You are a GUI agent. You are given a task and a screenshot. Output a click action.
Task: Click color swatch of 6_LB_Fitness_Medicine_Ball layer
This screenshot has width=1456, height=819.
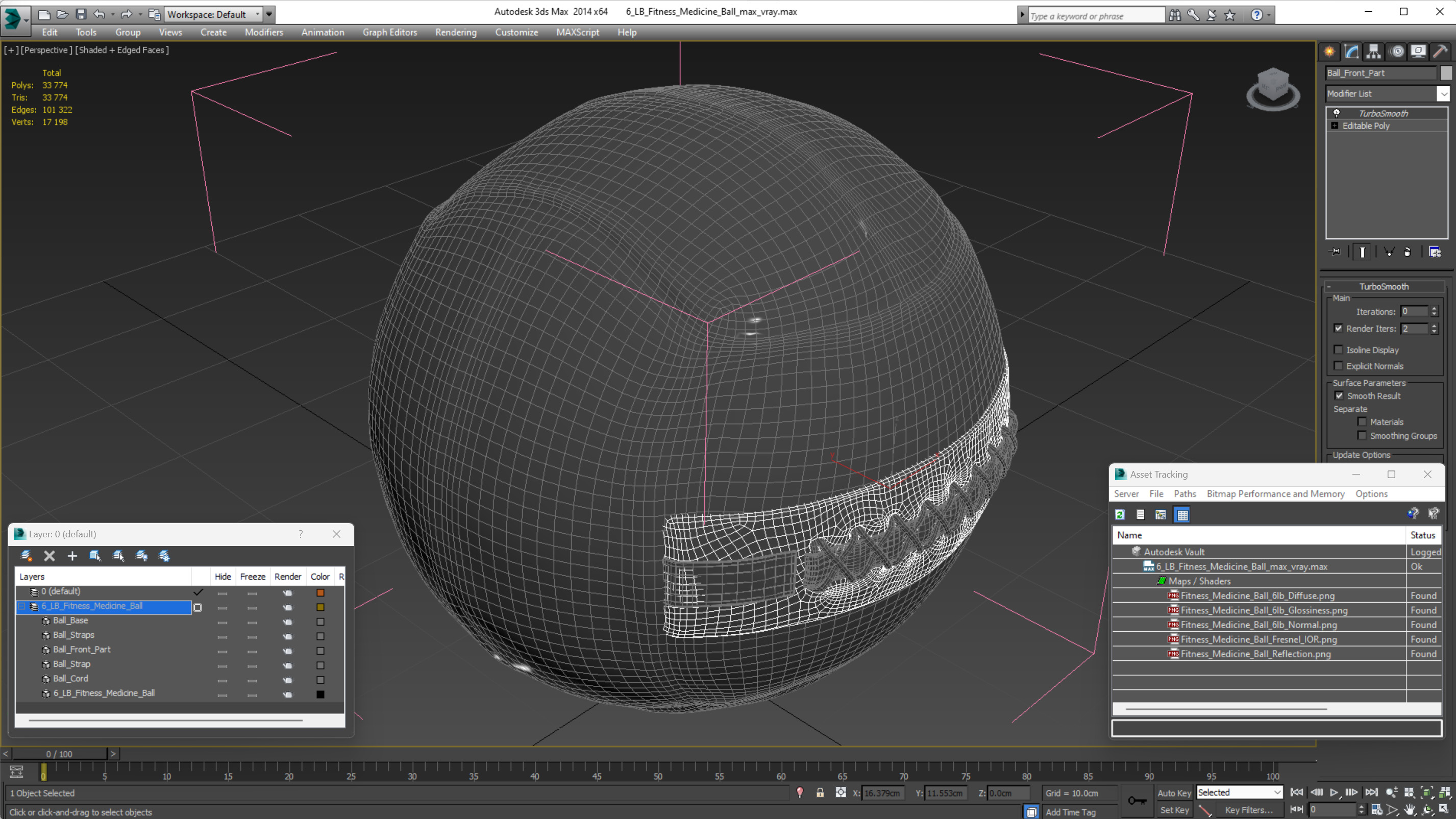point(320,607)
